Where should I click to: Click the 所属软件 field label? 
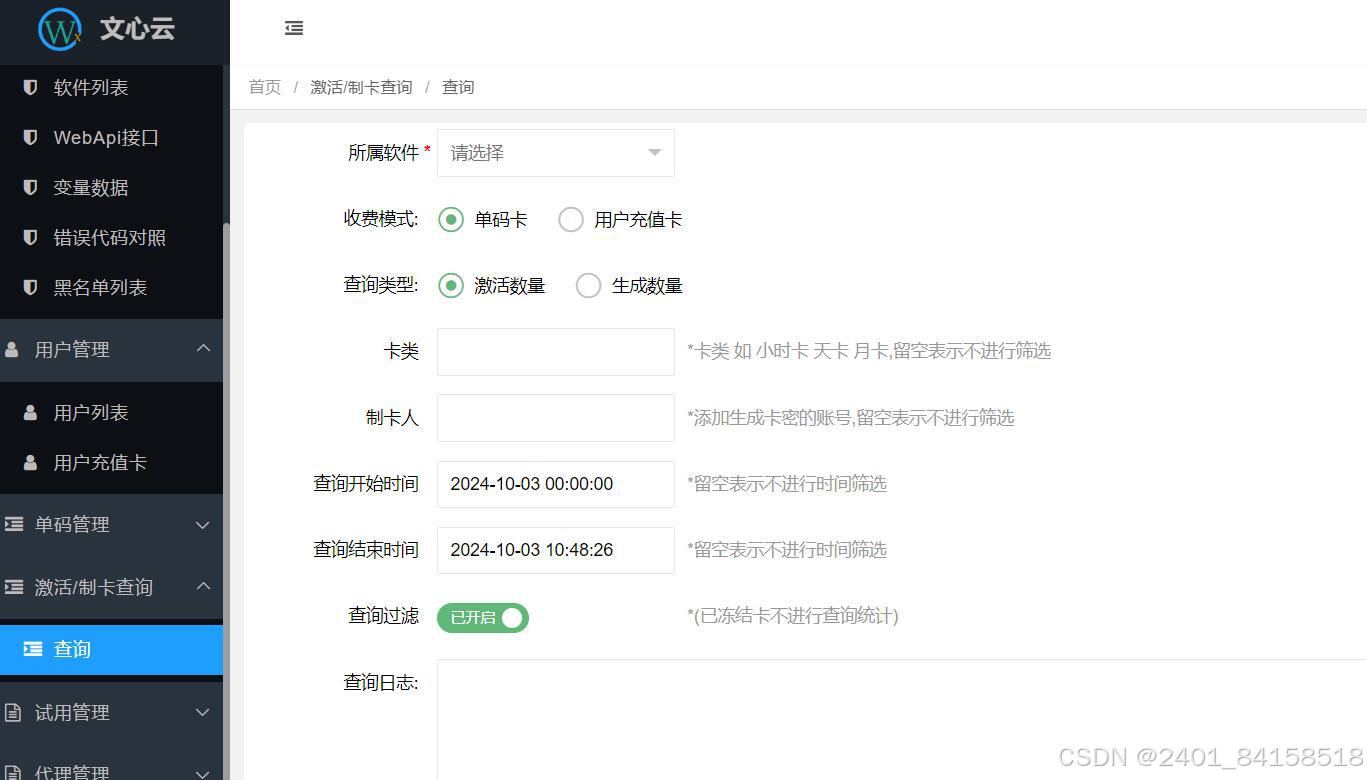[383, 153]
